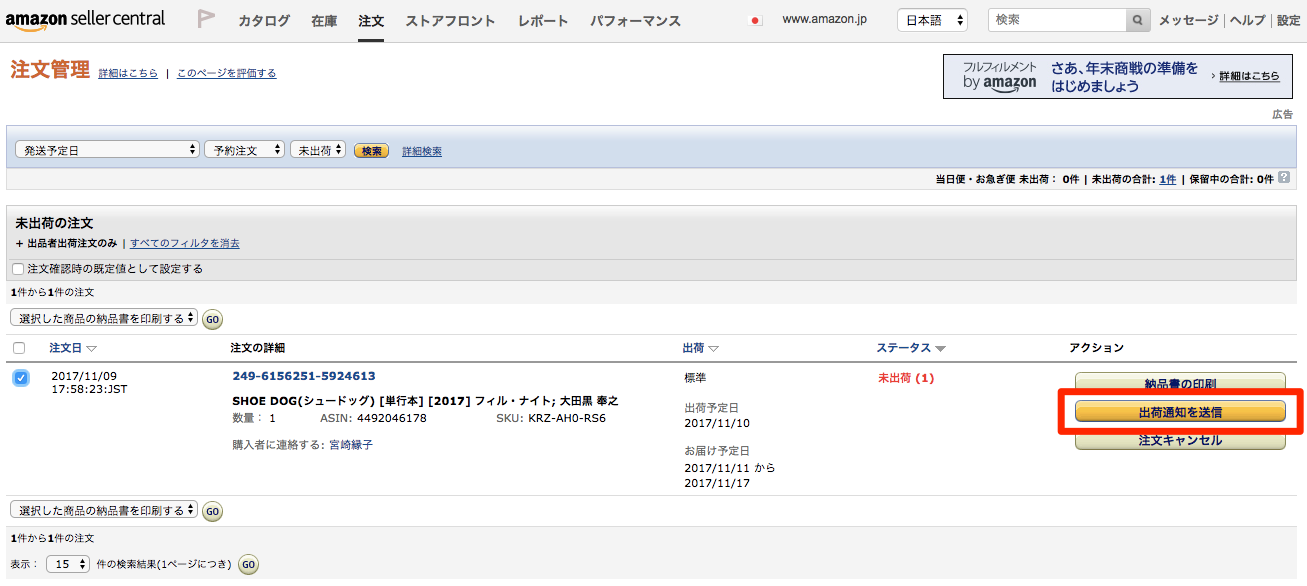Click the flag icon beside the logo
The height and width of the screenshot is (586, 1307).
(x=206, y=19)
